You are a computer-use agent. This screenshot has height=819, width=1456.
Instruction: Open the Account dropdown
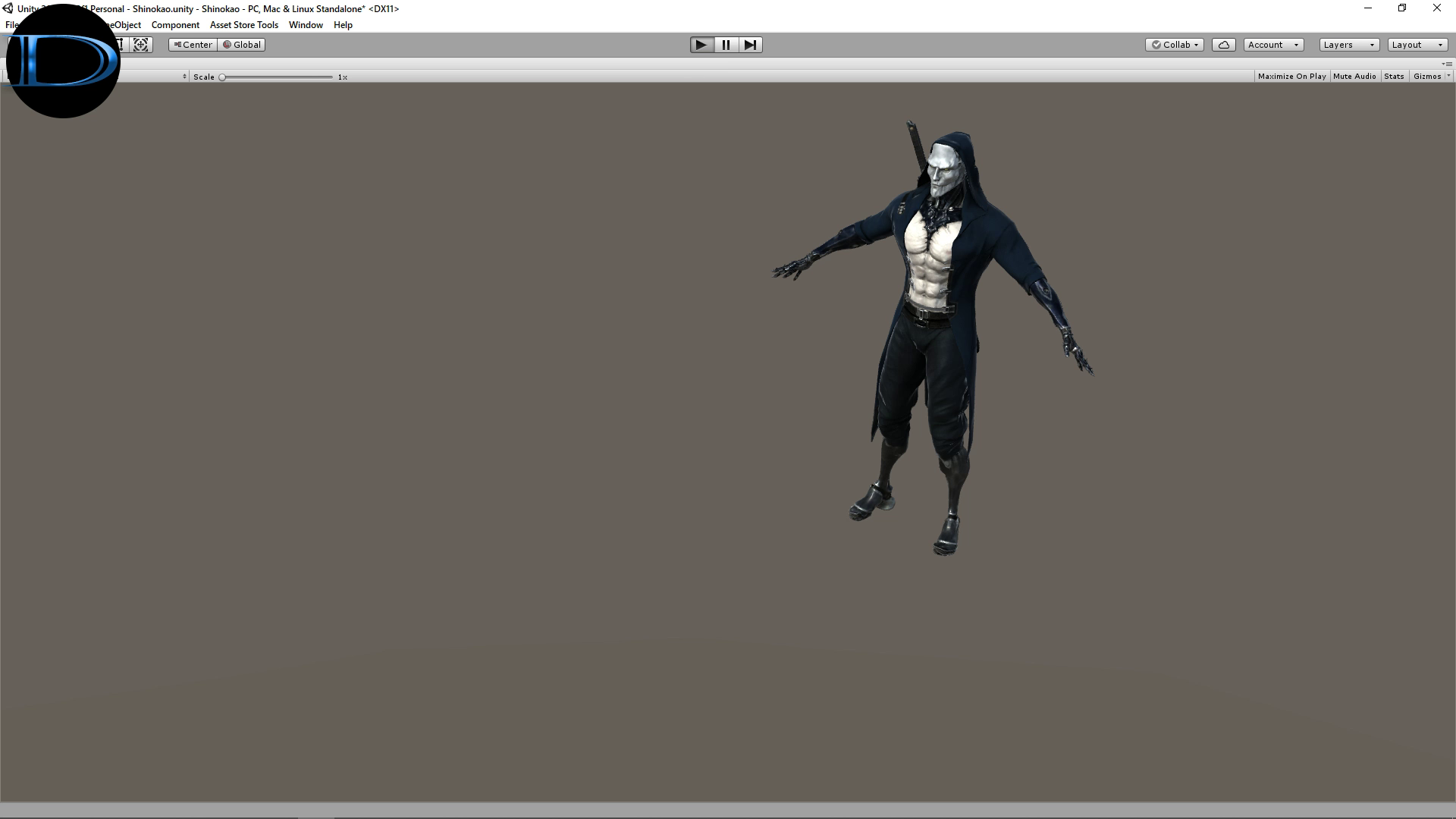pos(1273,45)
